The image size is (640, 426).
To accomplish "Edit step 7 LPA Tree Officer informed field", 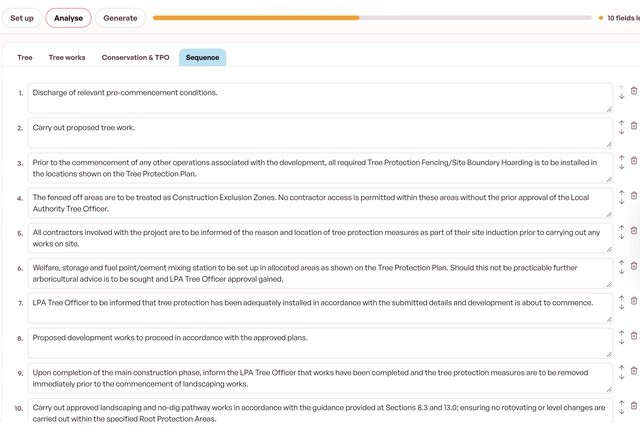I will 320,308.
